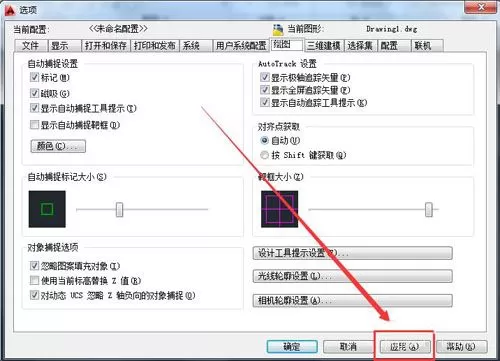Enable 显示自动捕捉靶框(D) checkbox
Viewport: 500px width, 361px height.
[34, 125]
